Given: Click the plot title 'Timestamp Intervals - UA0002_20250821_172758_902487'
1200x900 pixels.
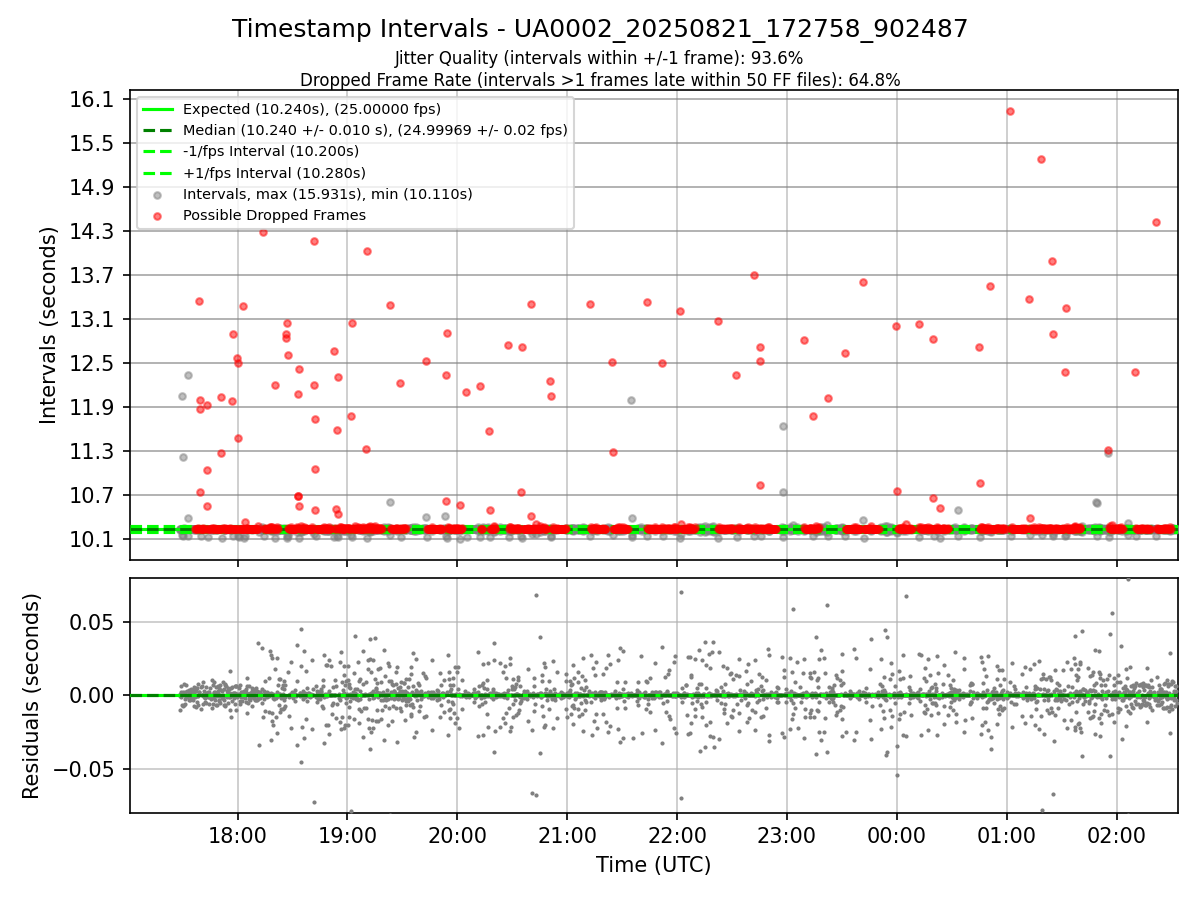Looking at the screenshot, I should click(x=600, y=29).
